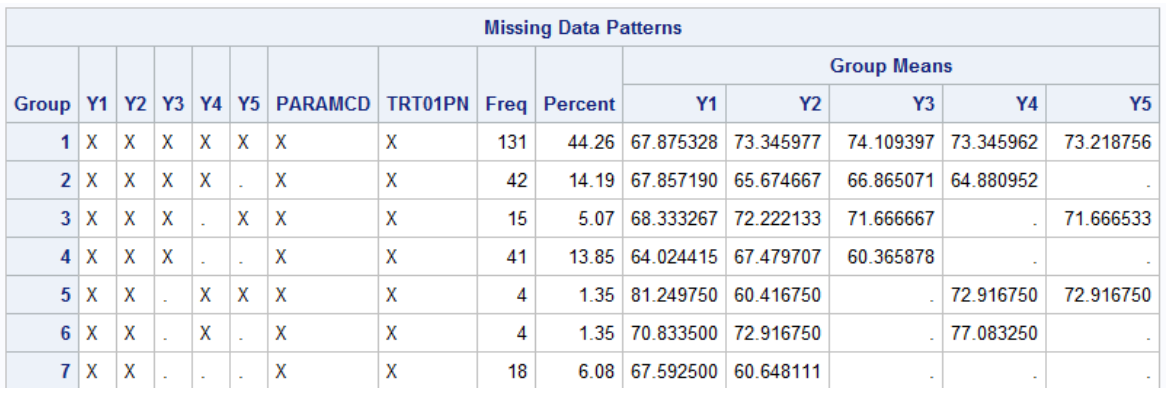The image size is (1173, 398).
Task: Select Group 2 row header
Action: [x=65, y=180]
